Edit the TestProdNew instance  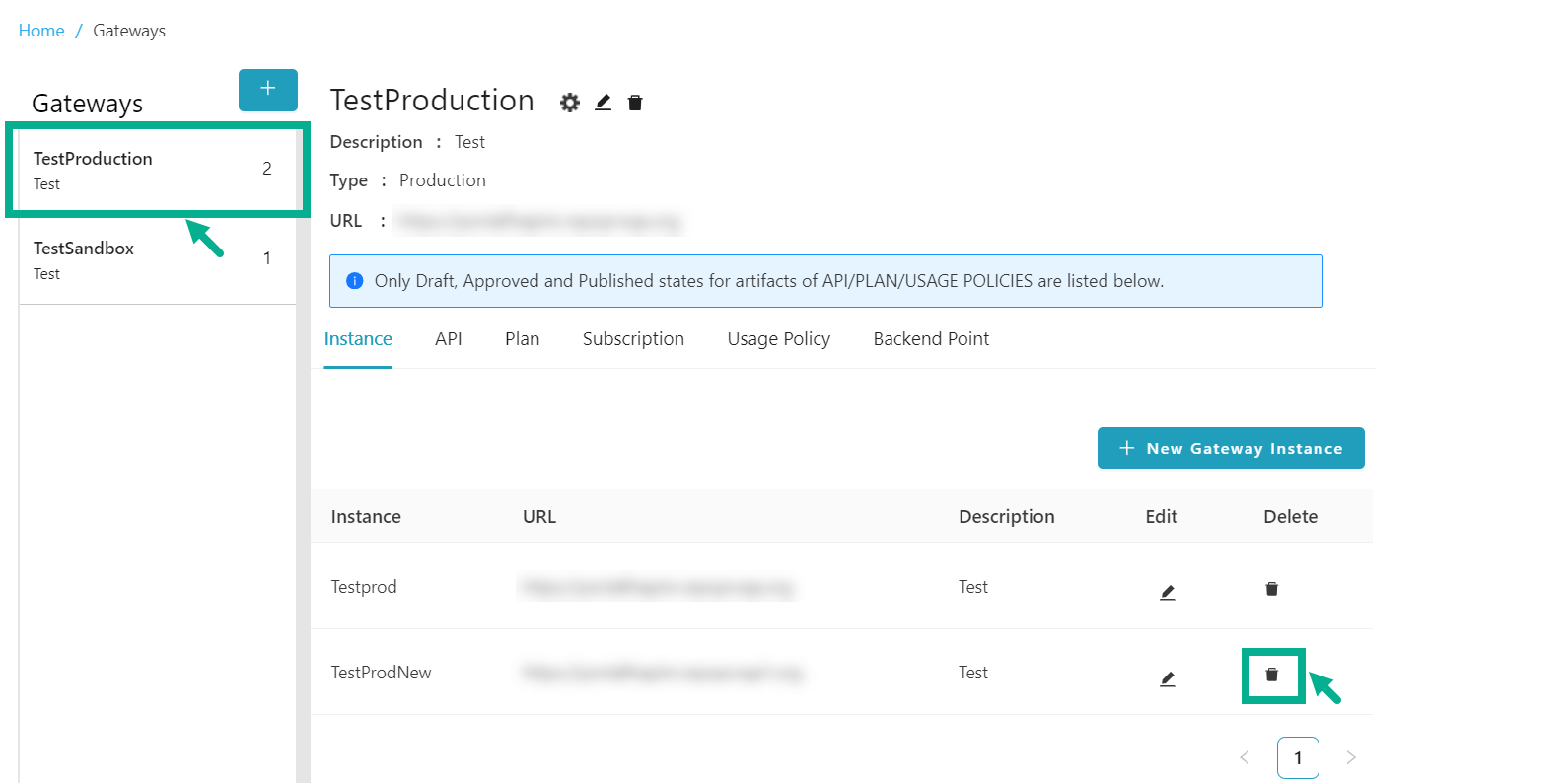point(1167,678)
